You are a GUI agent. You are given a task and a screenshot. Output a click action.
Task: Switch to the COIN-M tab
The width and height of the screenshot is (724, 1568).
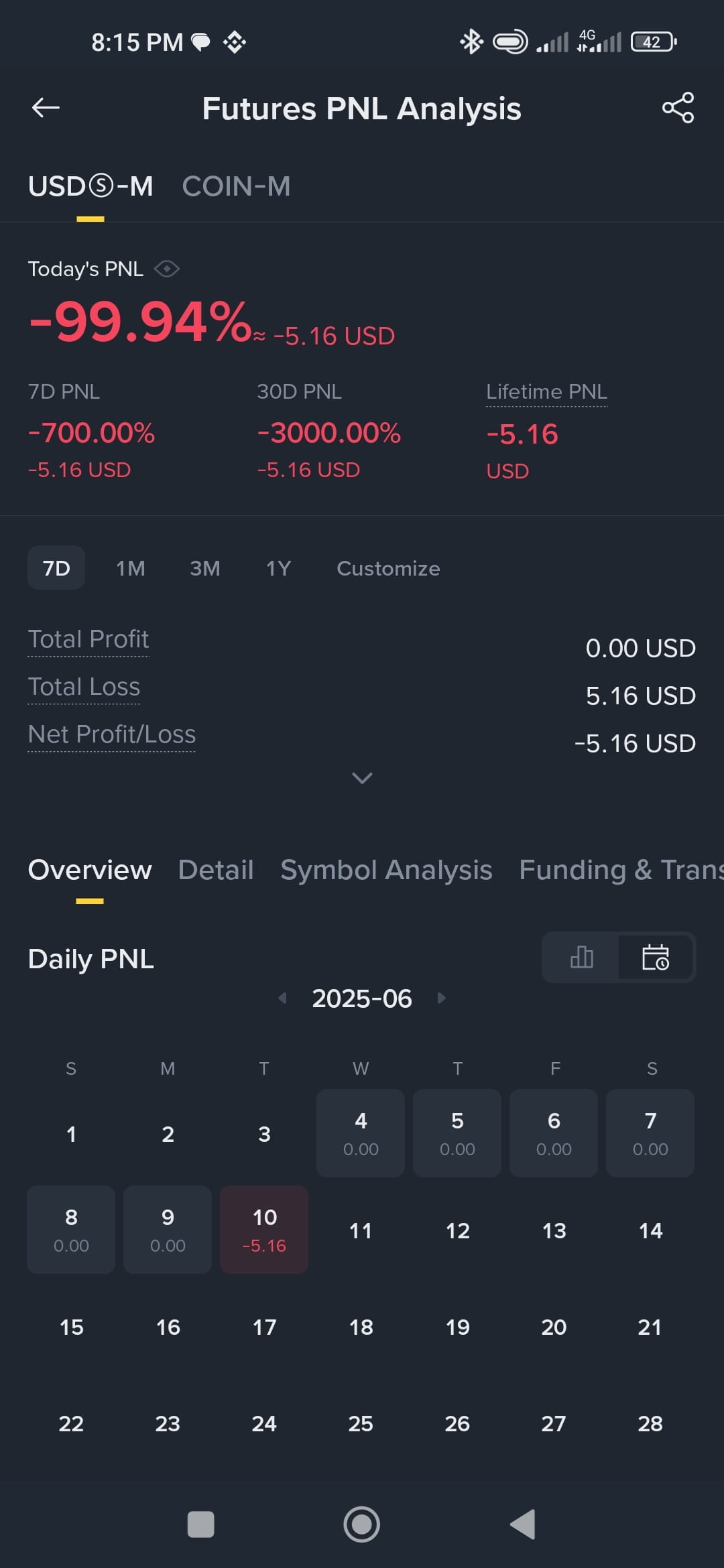(236, 186)
